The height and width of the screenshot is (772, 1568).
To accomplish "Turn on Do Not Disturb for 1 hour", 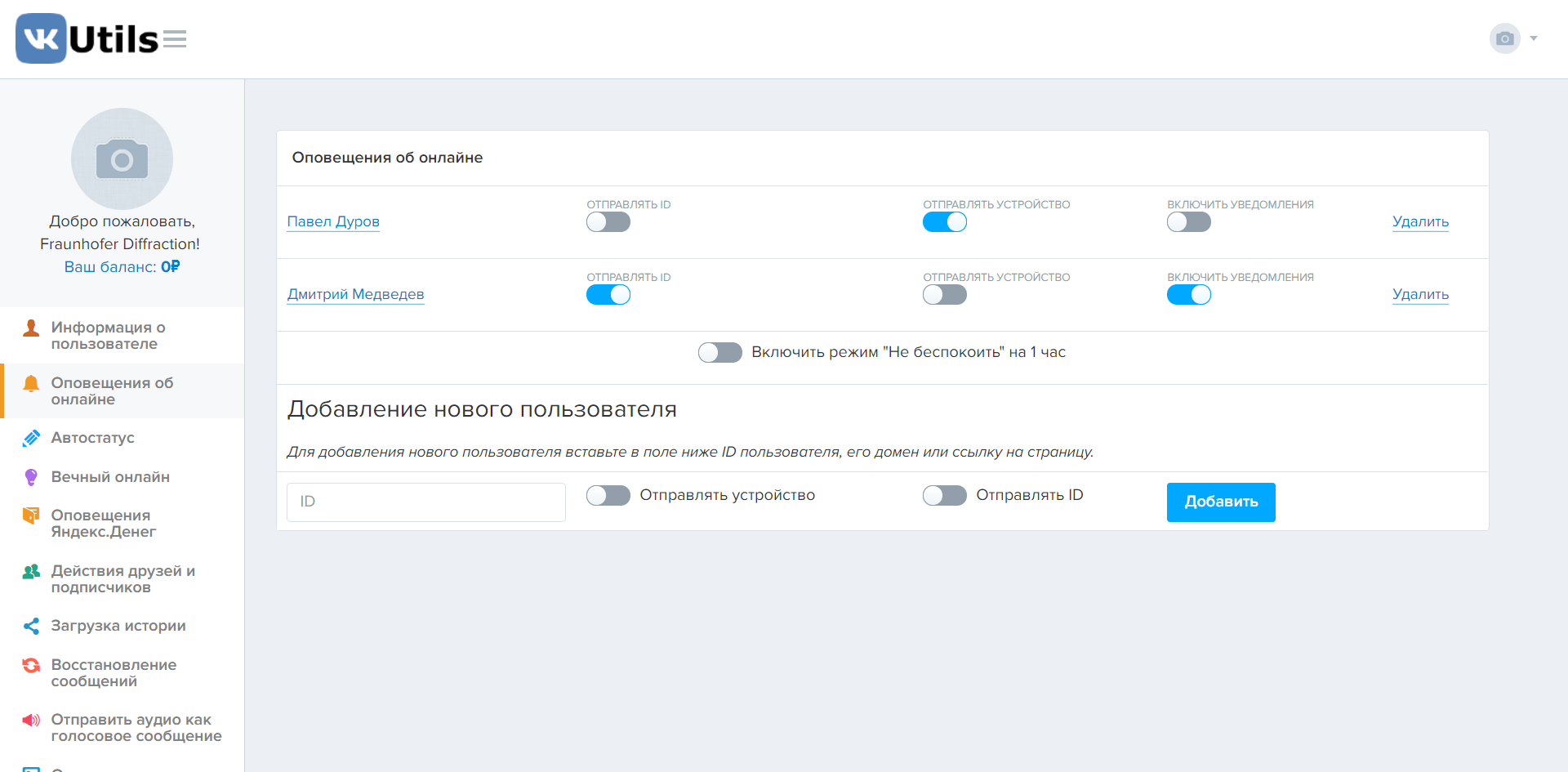I will coord(719,352).
